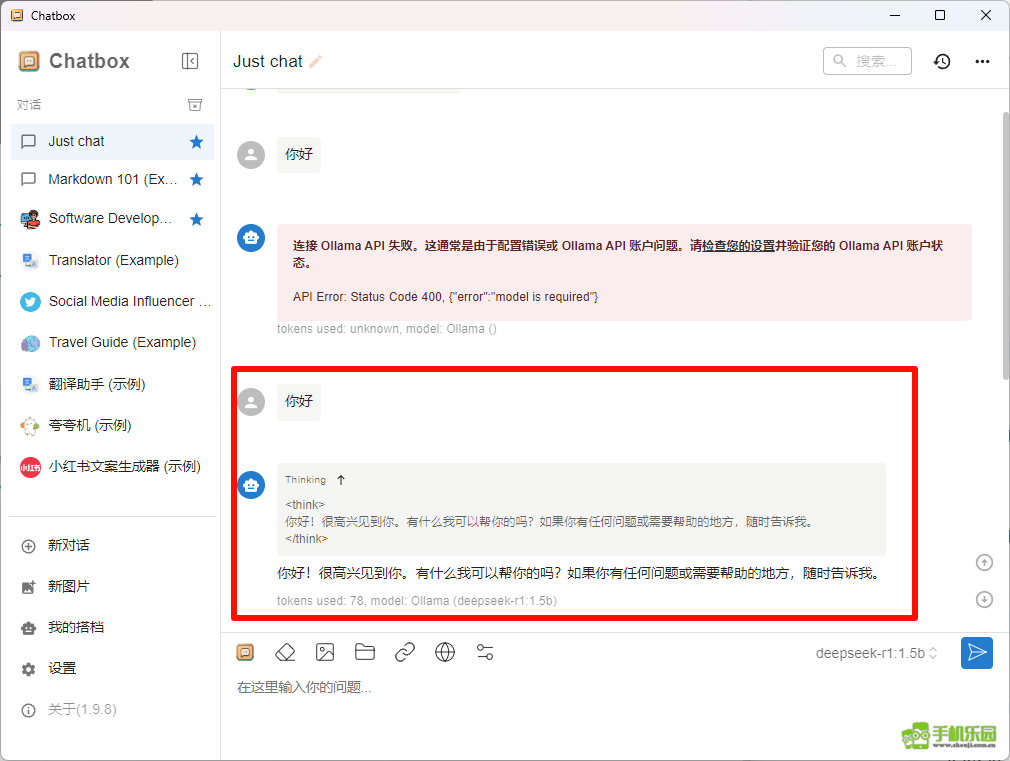The height and width of the screenshot is (761, 1010).
Task: Open chat history clock icon
Action: pyautogui.click(x=942, y=62)
